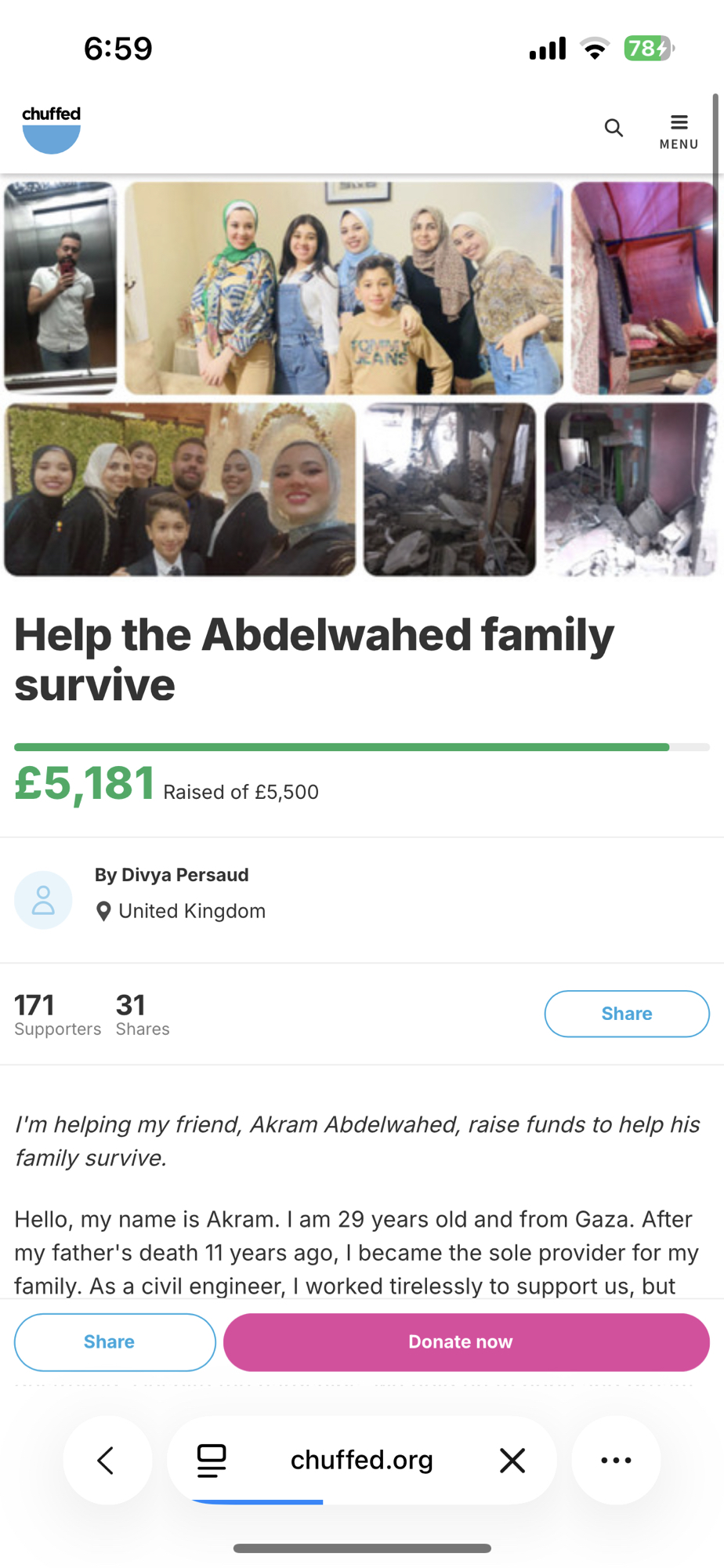Tap the United Kingdom location pin

(103, 911)
